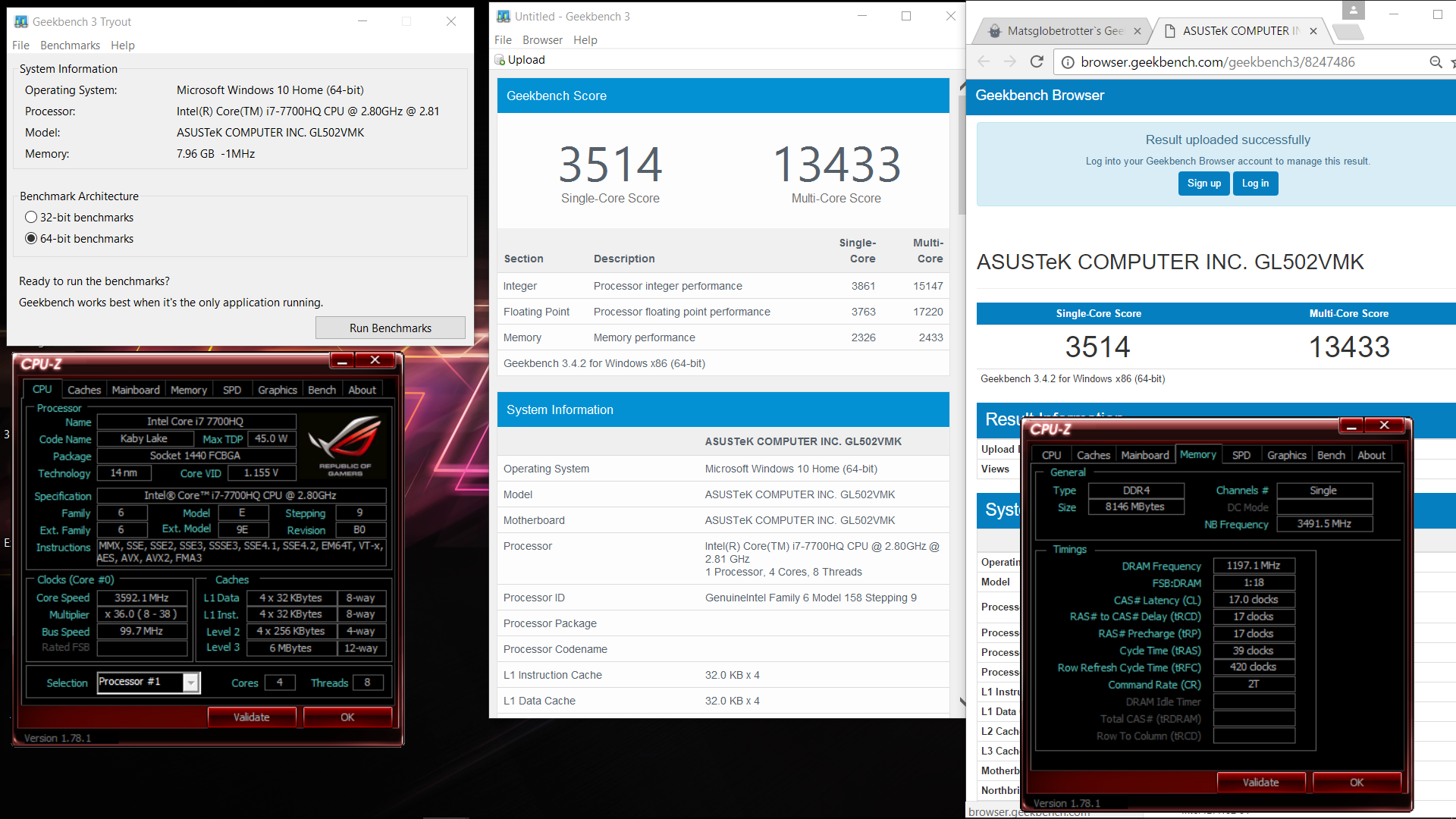1456x819 pixels.
Task: Close the left CPU-Z window
Action: [375, 360]
